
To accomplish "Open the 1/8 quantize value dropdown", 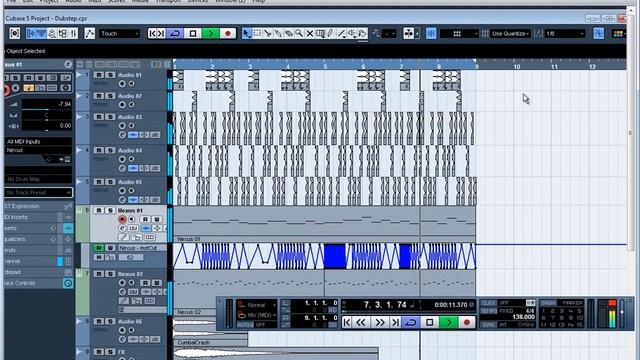I will tap(565, 33).
